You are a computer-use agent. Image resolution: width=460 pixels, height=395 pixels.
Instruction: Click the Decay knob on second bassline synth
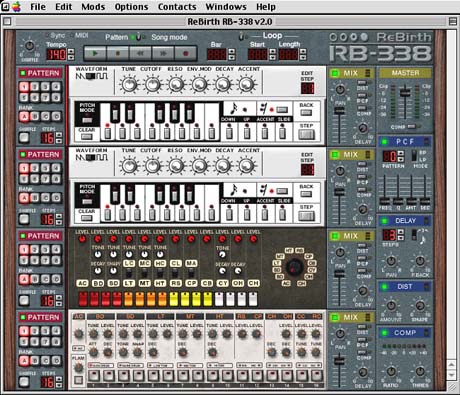coord(222,166)
